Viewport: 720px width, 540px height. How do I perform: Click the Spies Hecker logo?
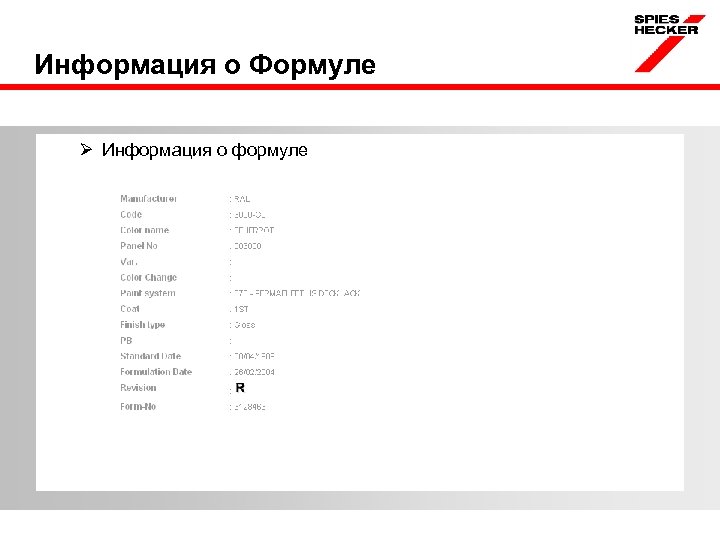669,43
